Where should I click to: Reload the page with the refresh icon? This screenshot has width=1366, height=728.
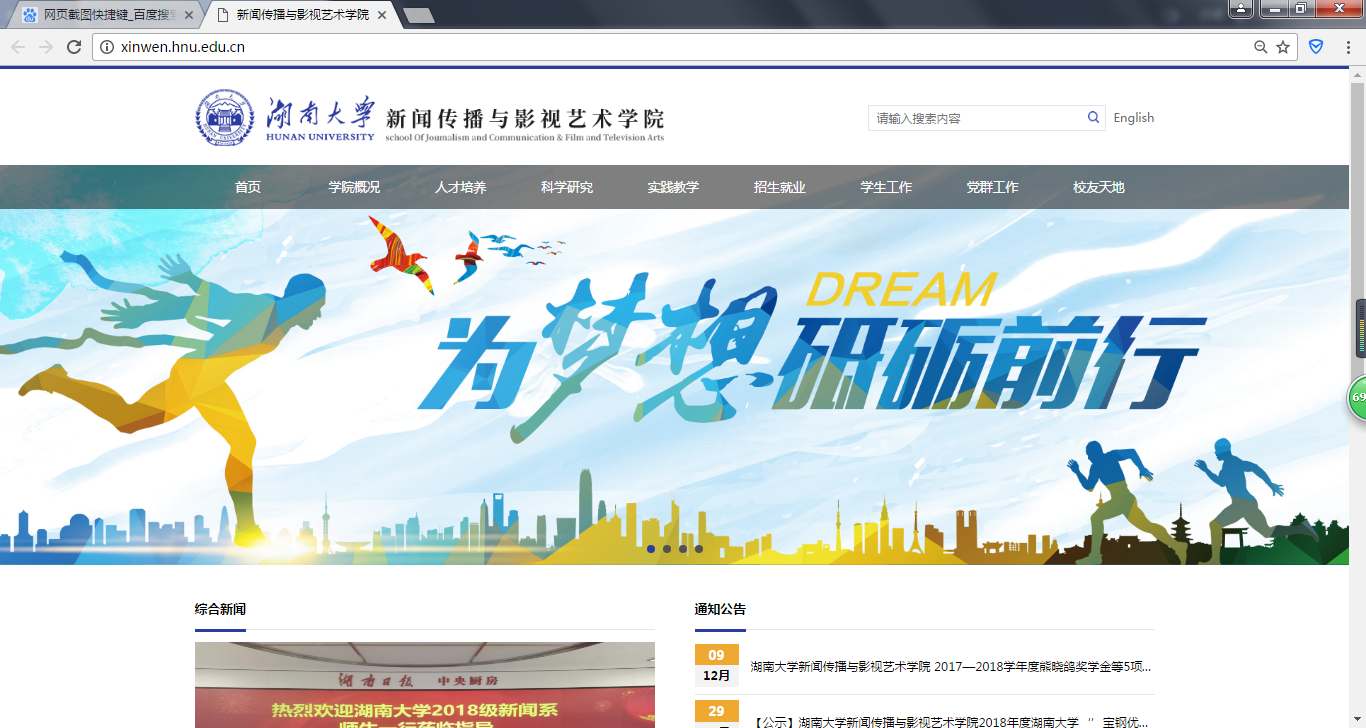tap(73, 47)
